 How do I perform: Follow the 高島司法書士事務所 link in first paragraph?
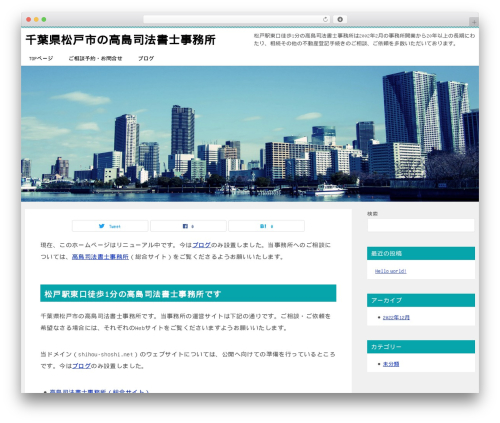[x=100, y=257]
